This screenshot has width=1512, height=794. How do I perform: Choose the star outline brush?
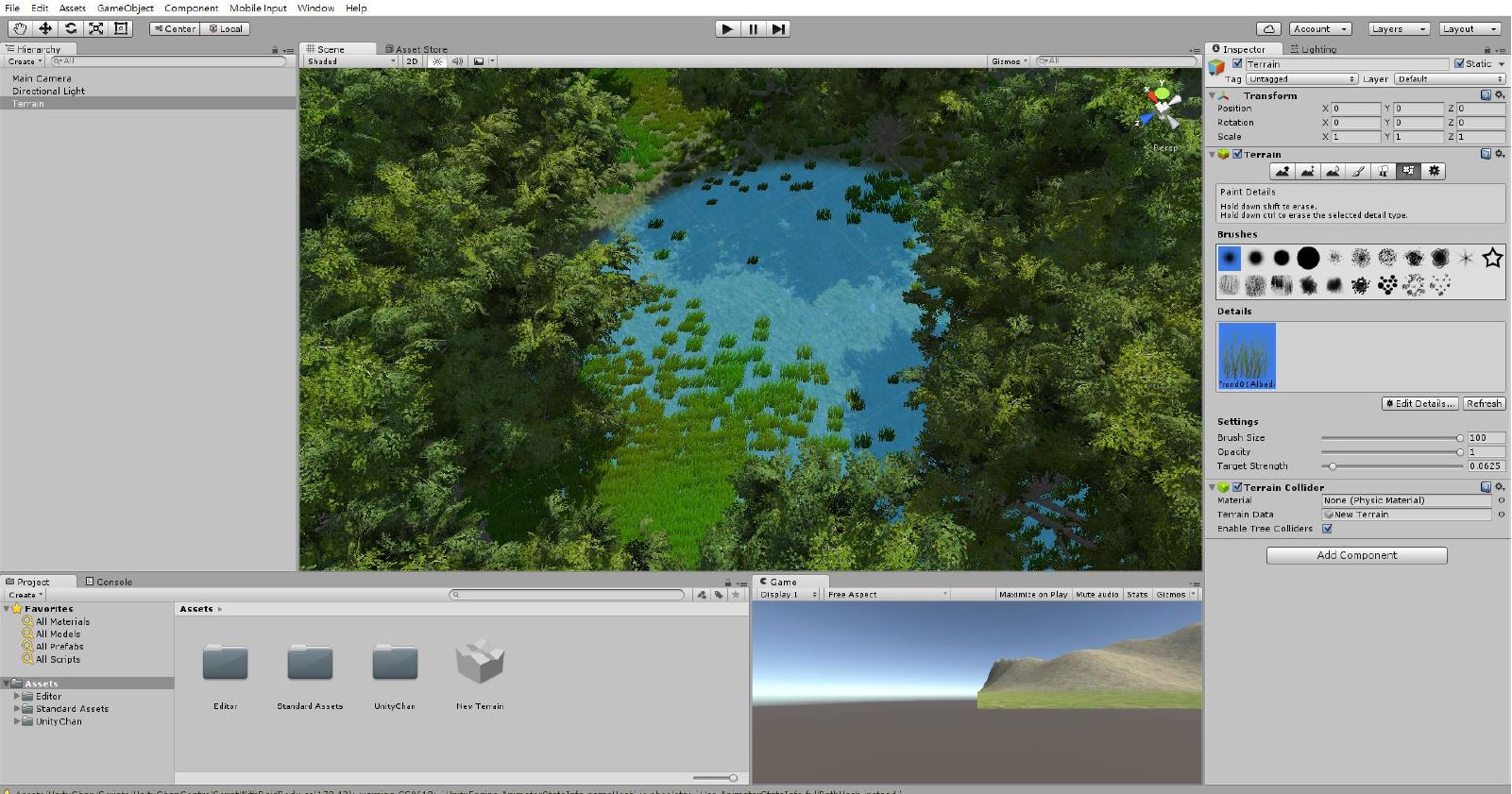tap(1492, 257)
